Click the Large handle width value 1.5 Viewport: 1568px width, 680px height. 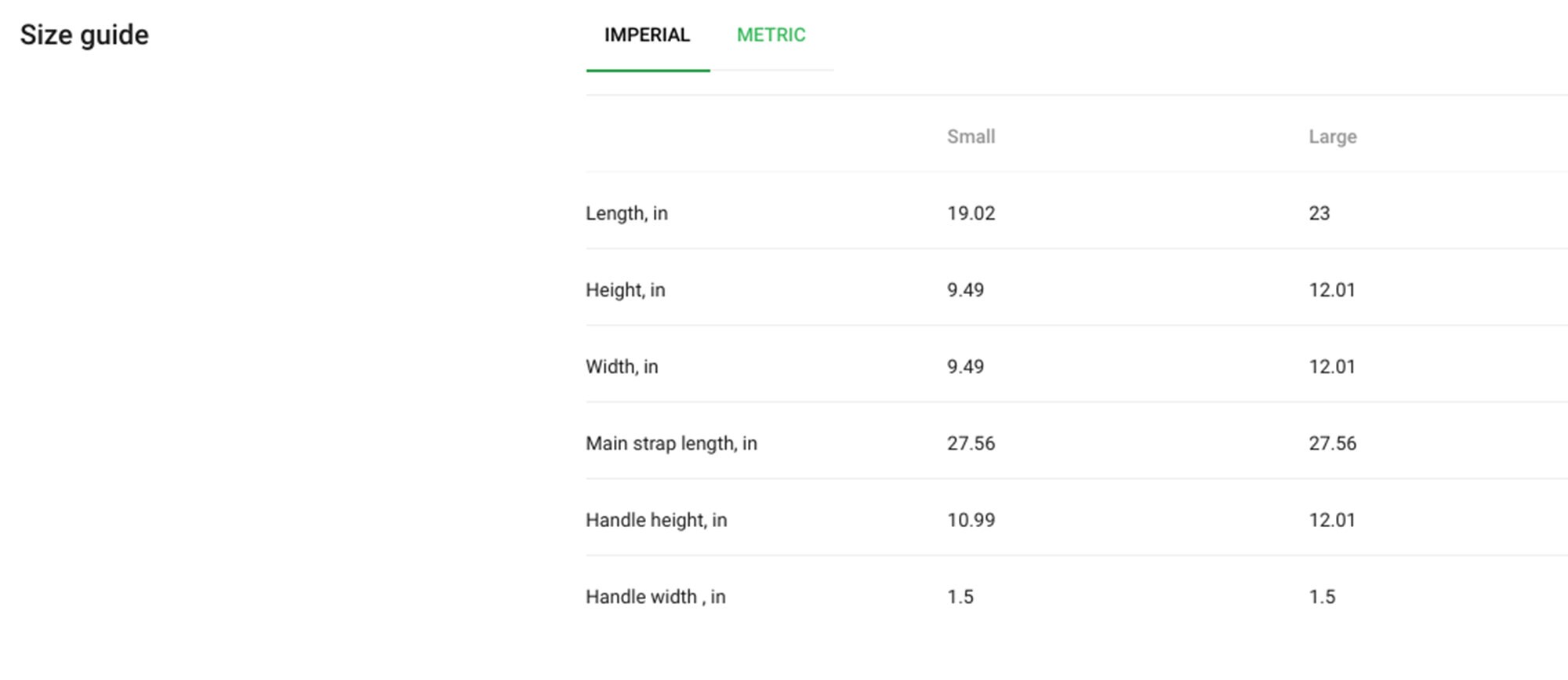point(1321,597)
